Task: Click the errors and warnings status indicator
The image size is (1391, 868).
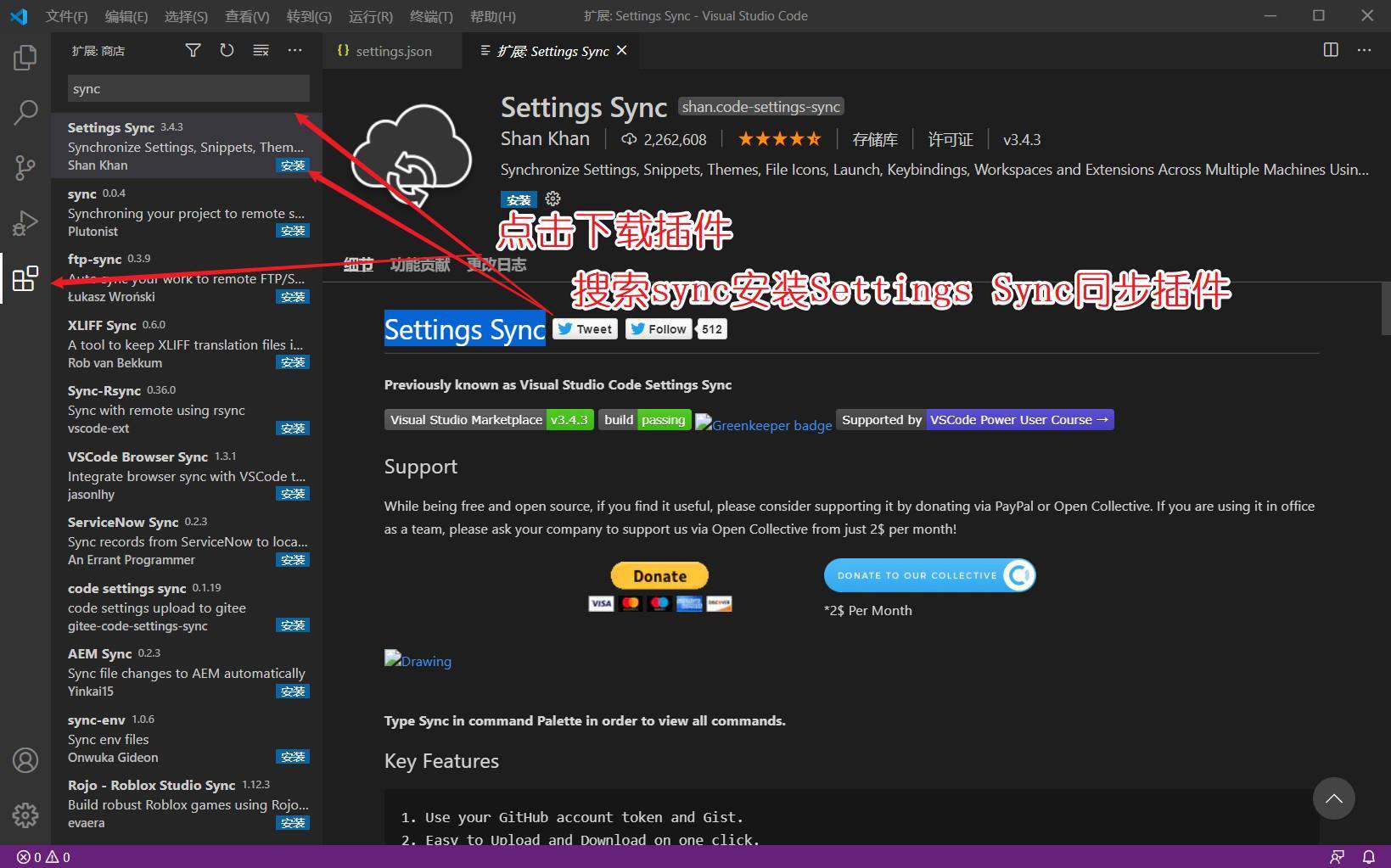Action: point(43,857)
